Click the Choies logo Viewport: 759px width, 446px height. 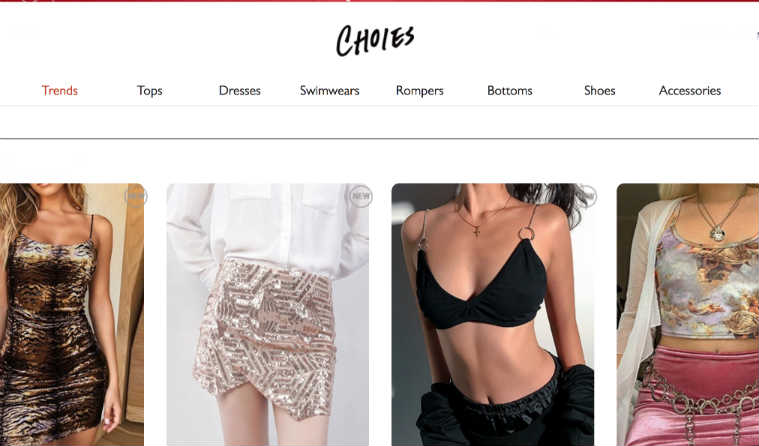click(x=375, y=41)
